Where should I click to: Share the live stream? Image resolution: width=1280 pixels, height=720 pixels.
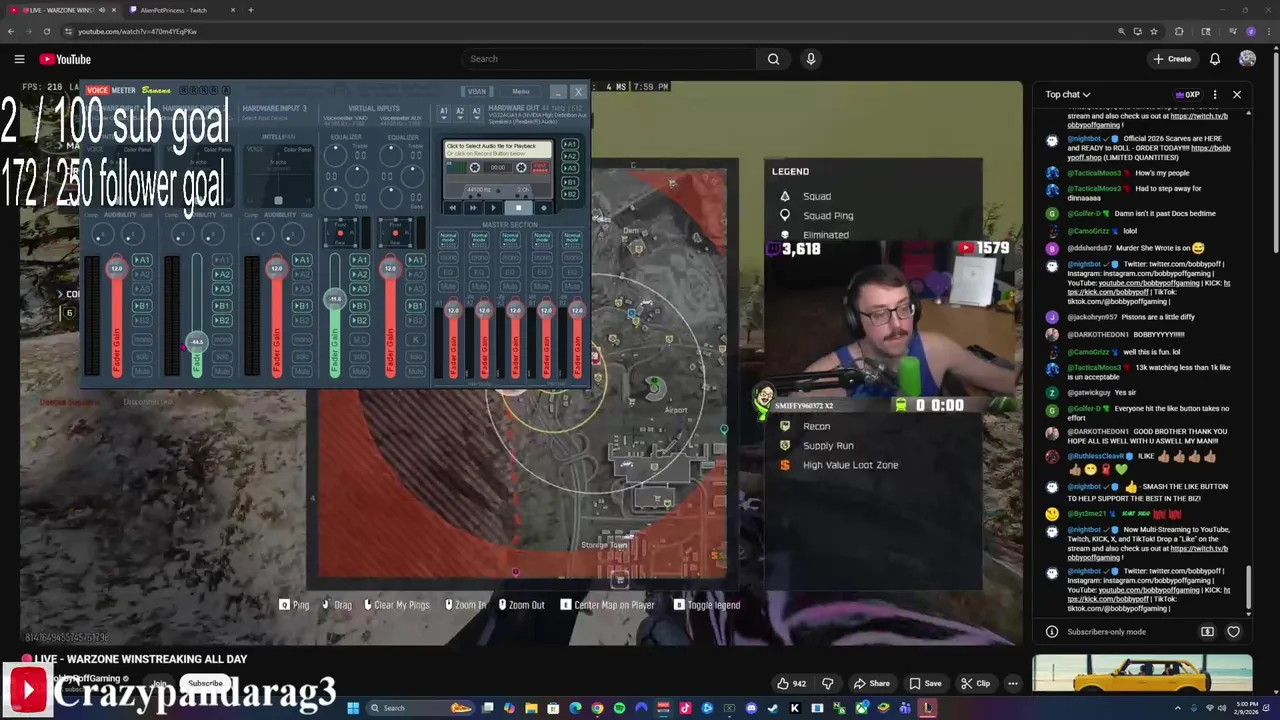871,684
